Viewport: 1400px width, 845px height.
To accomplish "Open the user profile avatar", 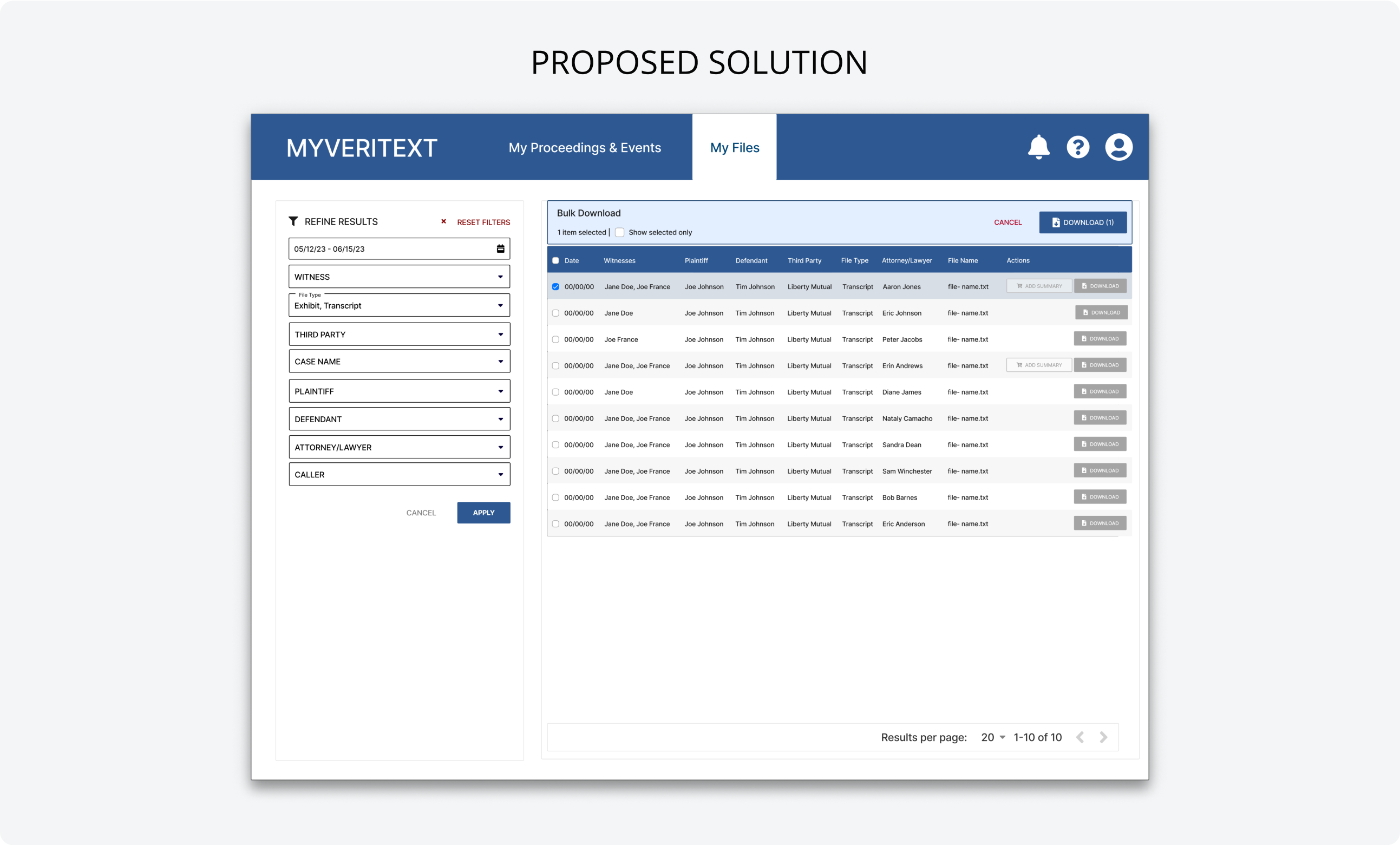I will [x=1118, y=147].
